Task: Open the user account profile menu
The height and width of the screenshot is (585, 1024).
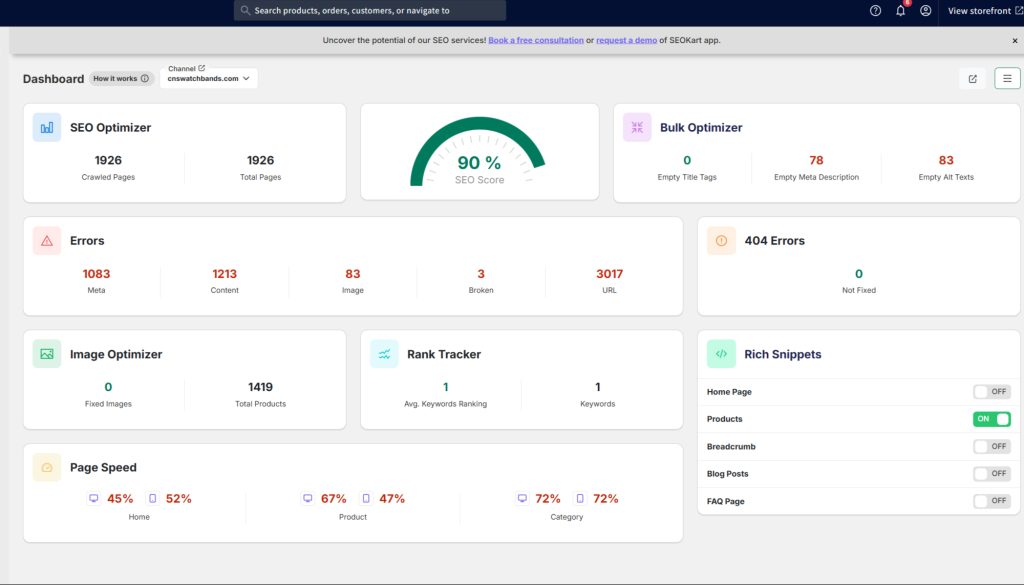Action: (926, 11)
